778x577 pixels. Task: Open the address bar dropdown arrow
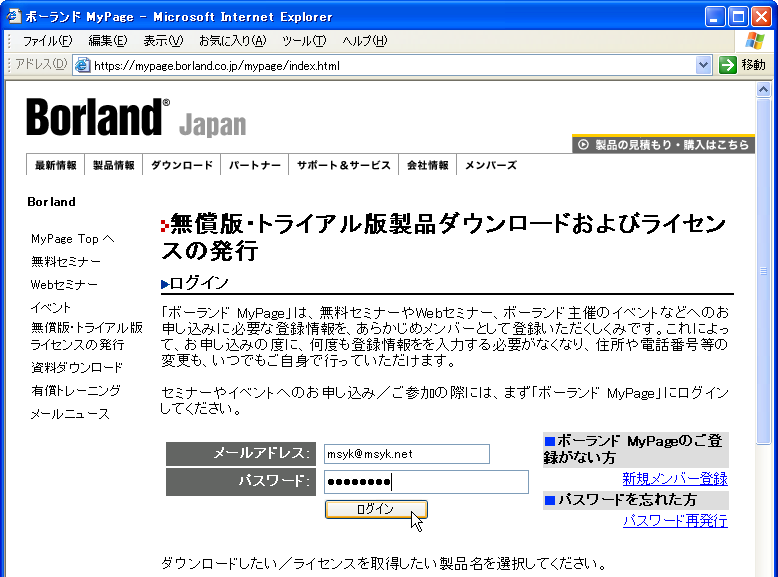703,65
